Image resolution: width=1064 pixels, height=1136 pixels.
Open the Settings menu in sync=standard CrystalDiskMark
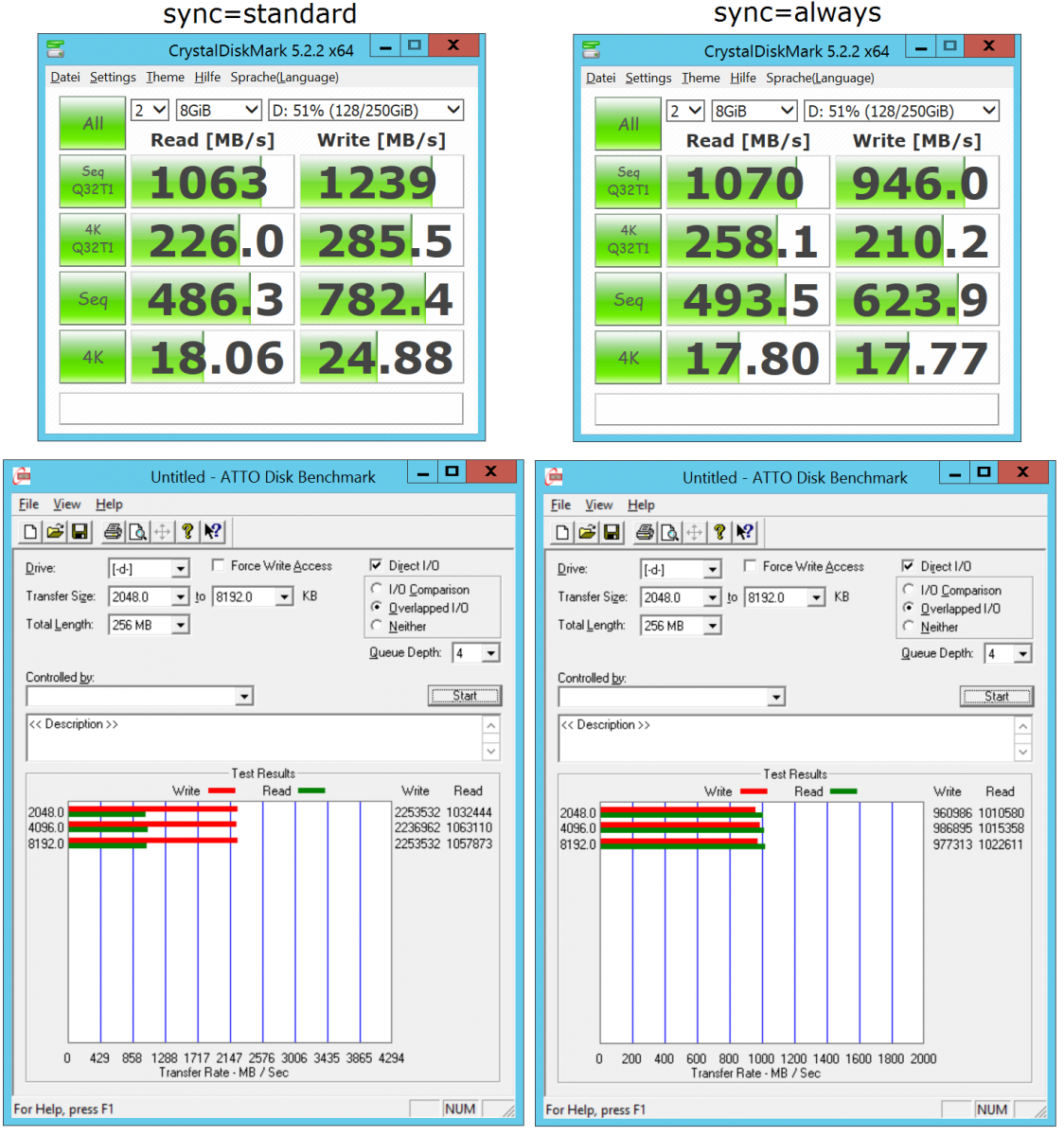pos(113,78)
